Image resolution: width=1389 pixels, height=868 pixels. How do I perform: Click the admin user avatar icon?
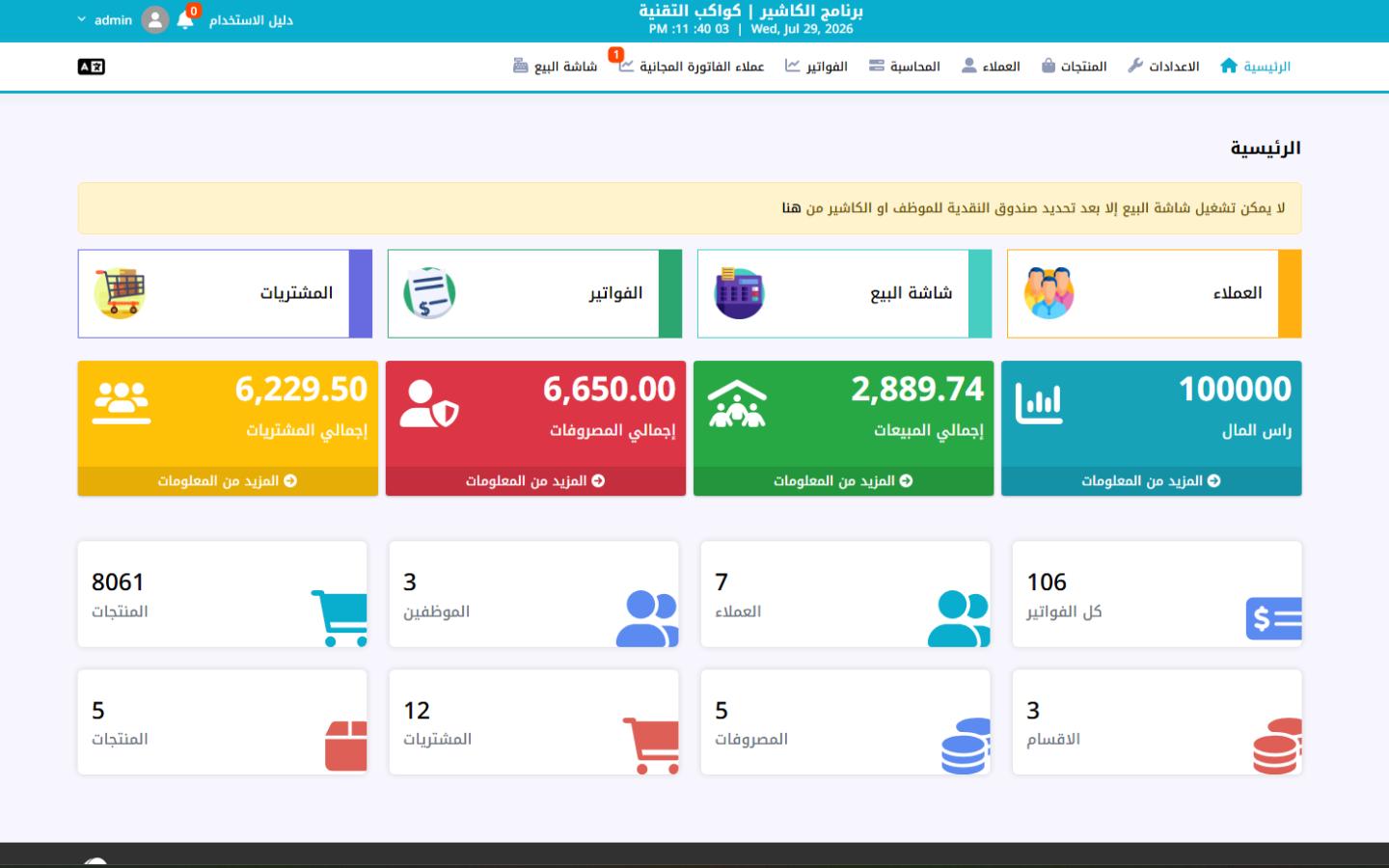pyautogui.click(x=154, y=20)
